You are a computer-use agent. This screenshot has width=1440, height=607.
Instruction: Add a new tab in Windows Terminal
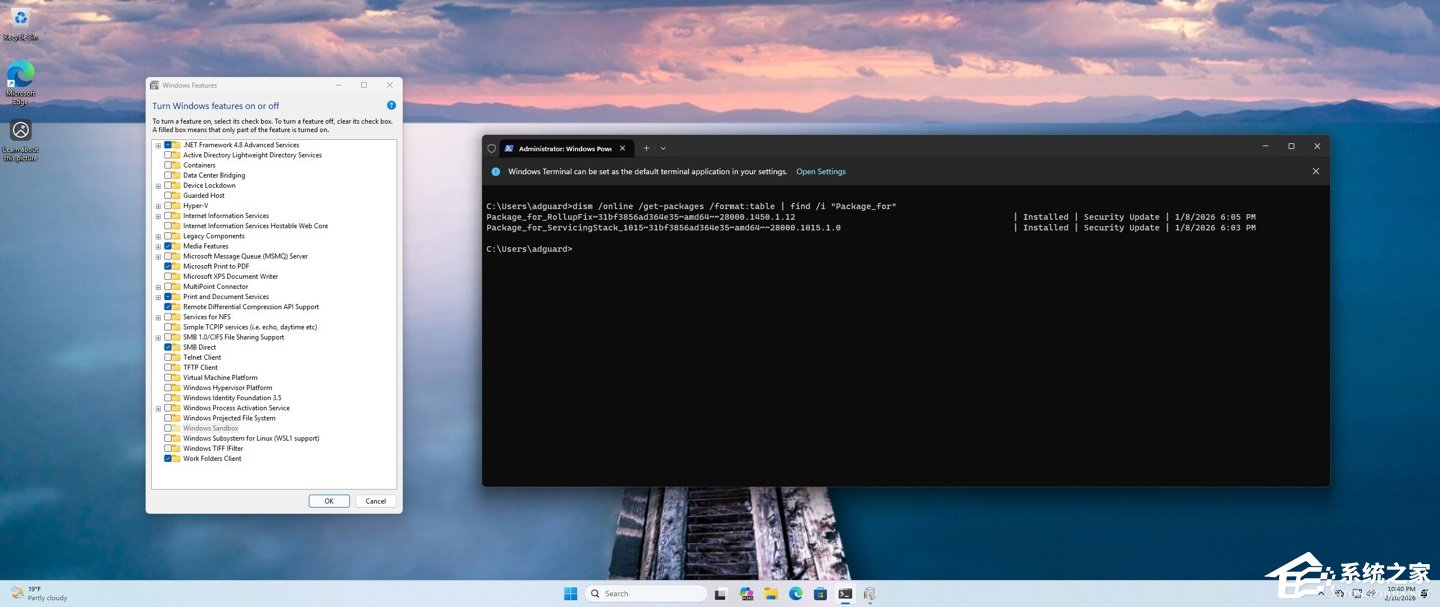(x=646, y=148)
